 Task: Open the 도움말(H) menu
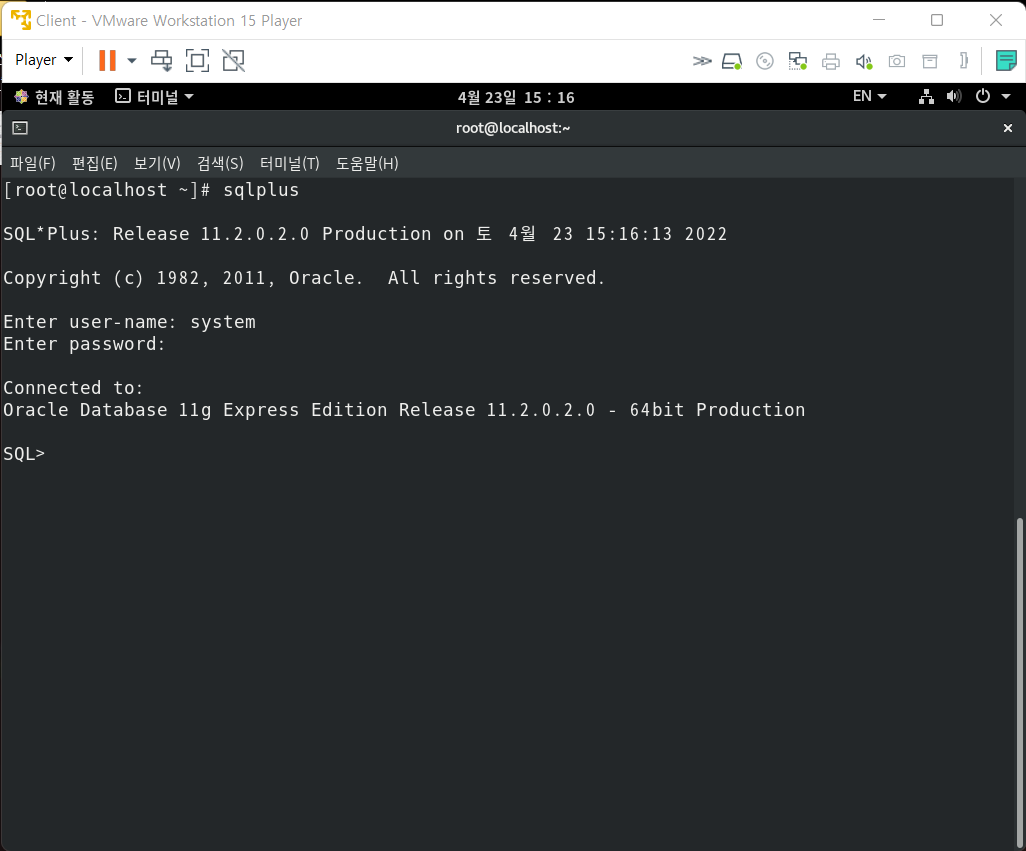coord(367,164)
